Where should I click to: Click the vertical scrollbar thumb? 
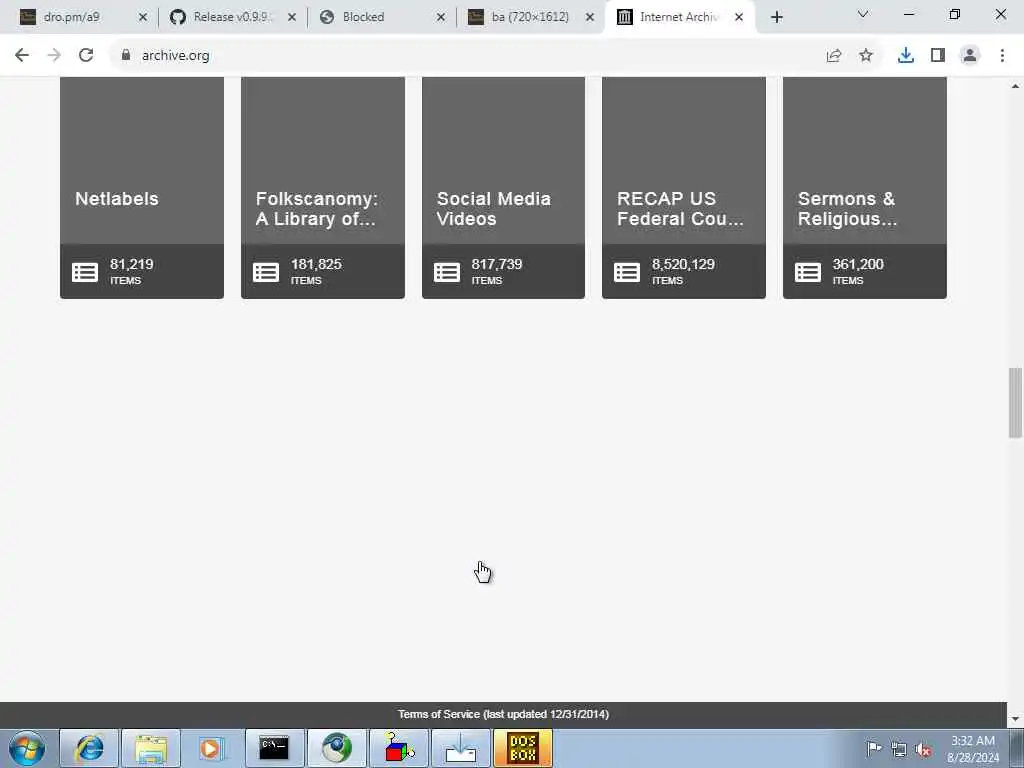(1015, 403)
